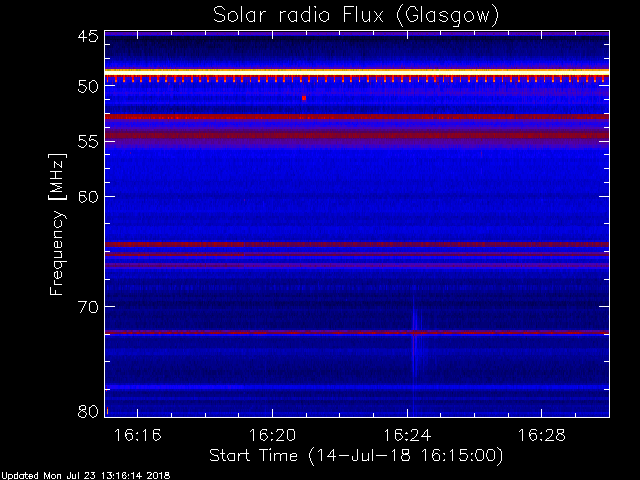The image size is (640, 480).
Task: Click the 'Frequency [MHz]' y-axis label
Action: (x=57, y=224)
